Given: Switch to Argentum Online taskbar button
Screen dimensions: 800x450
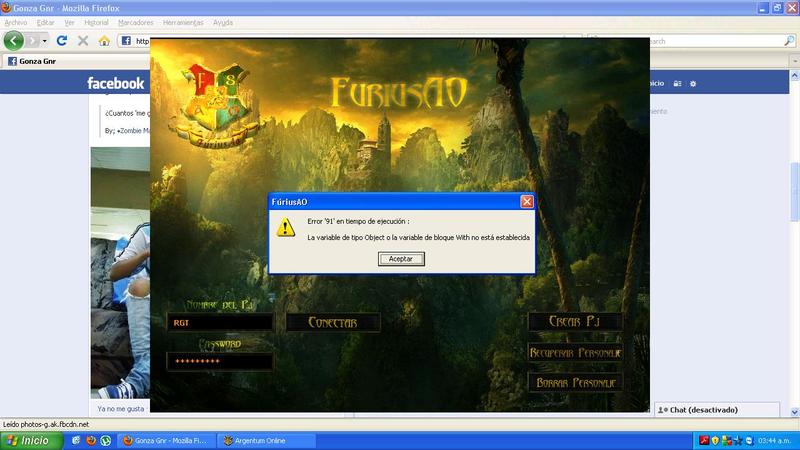Looking at the screenshot, I should click(266, 440).
